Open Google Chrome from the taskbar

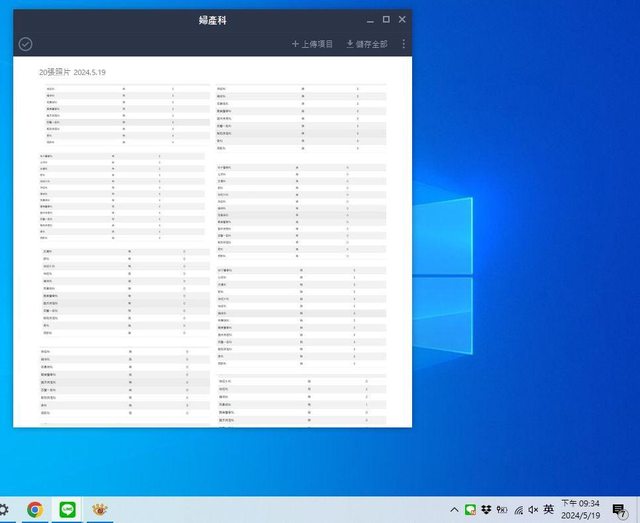coord(35,509)
